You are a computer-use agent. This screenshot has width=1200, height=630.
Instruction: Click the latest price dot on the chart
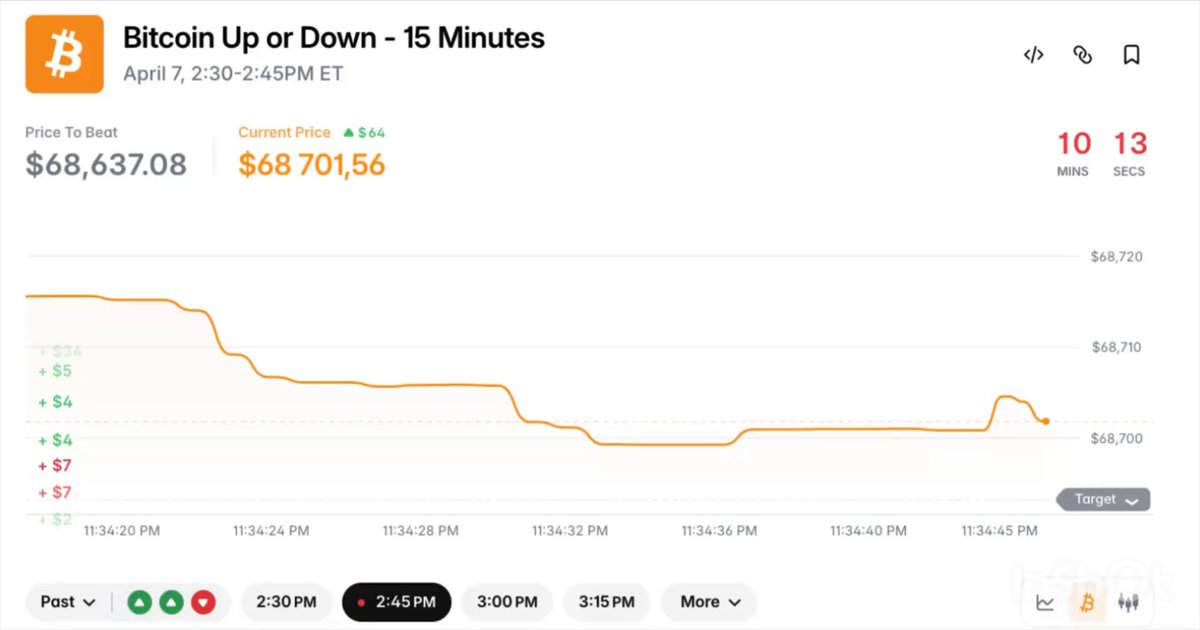tap(1045, 420)
